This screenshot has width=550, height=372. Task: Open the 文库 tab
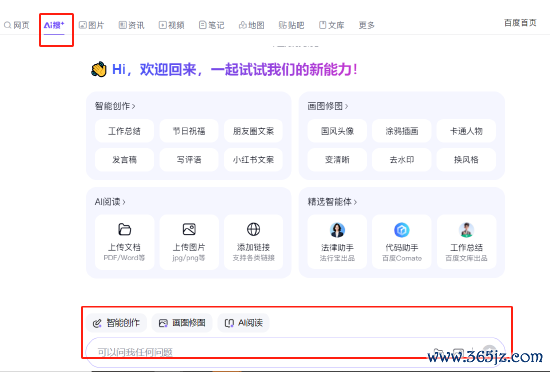point(331,25)
